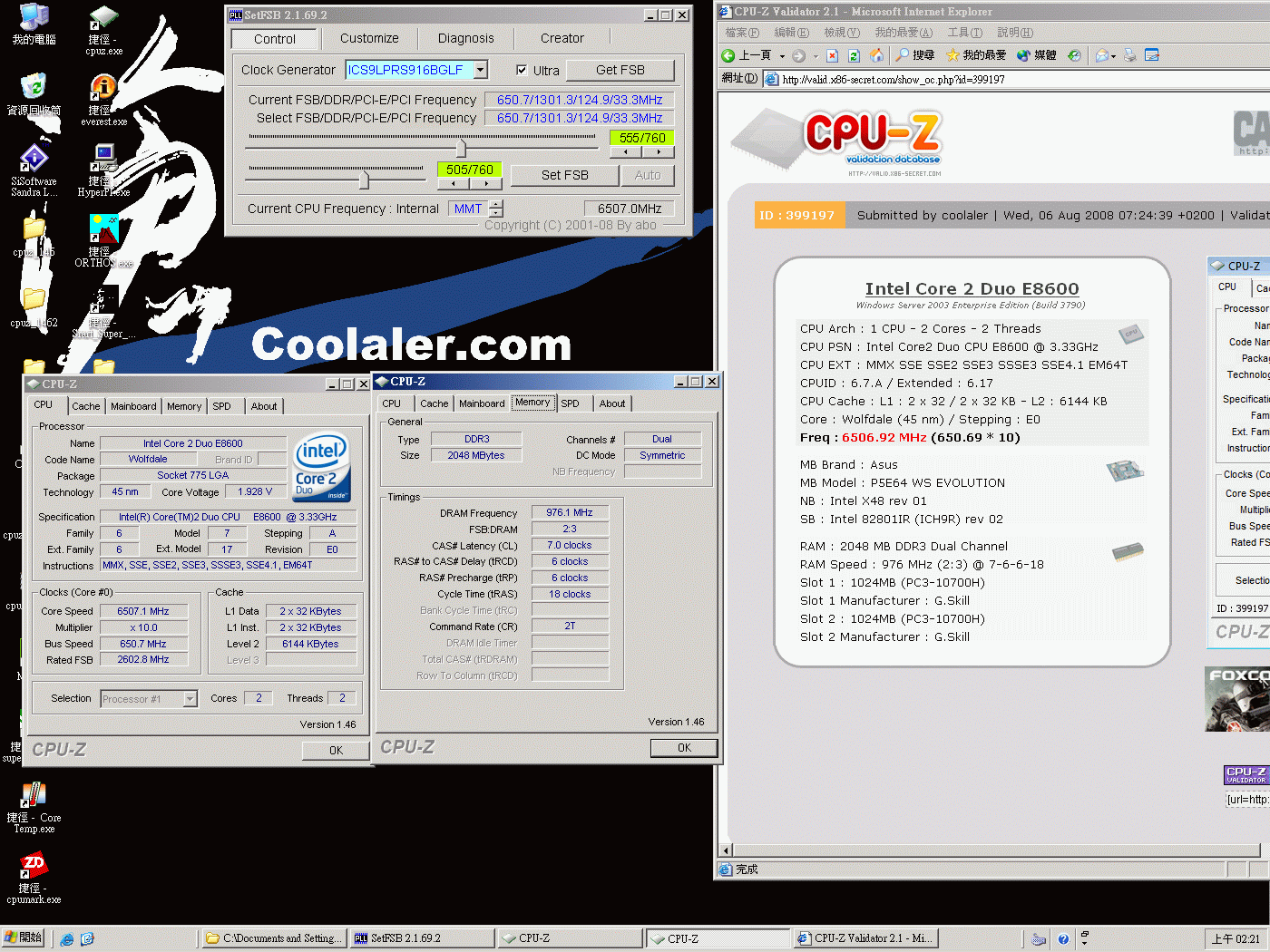The width and height of the screenshot is (1270, 952).
Task: Open Mainboard tab in left CPU-Z window
Action: tap(133, 406)
